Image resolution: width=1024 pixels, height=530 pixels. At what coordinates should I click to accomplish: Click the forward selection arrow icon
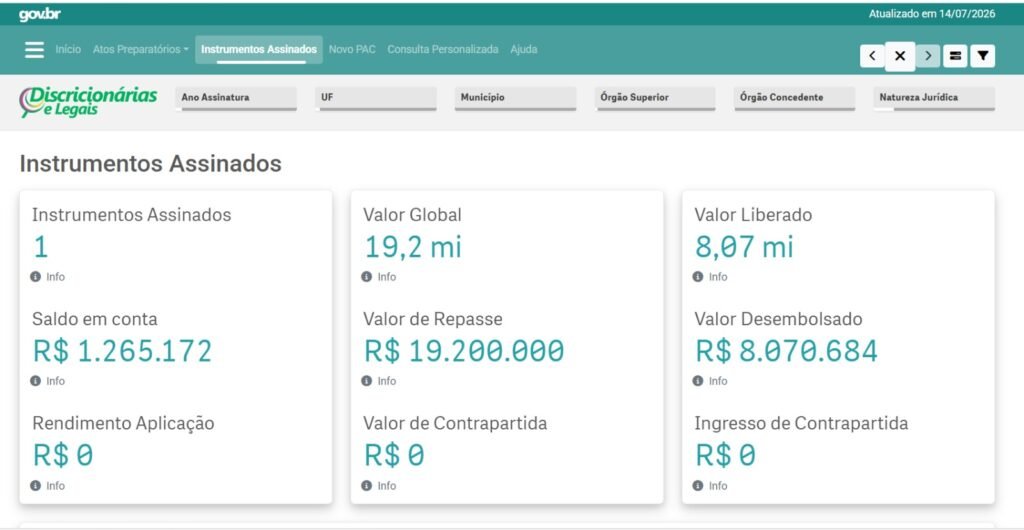[x=928, y=56]
